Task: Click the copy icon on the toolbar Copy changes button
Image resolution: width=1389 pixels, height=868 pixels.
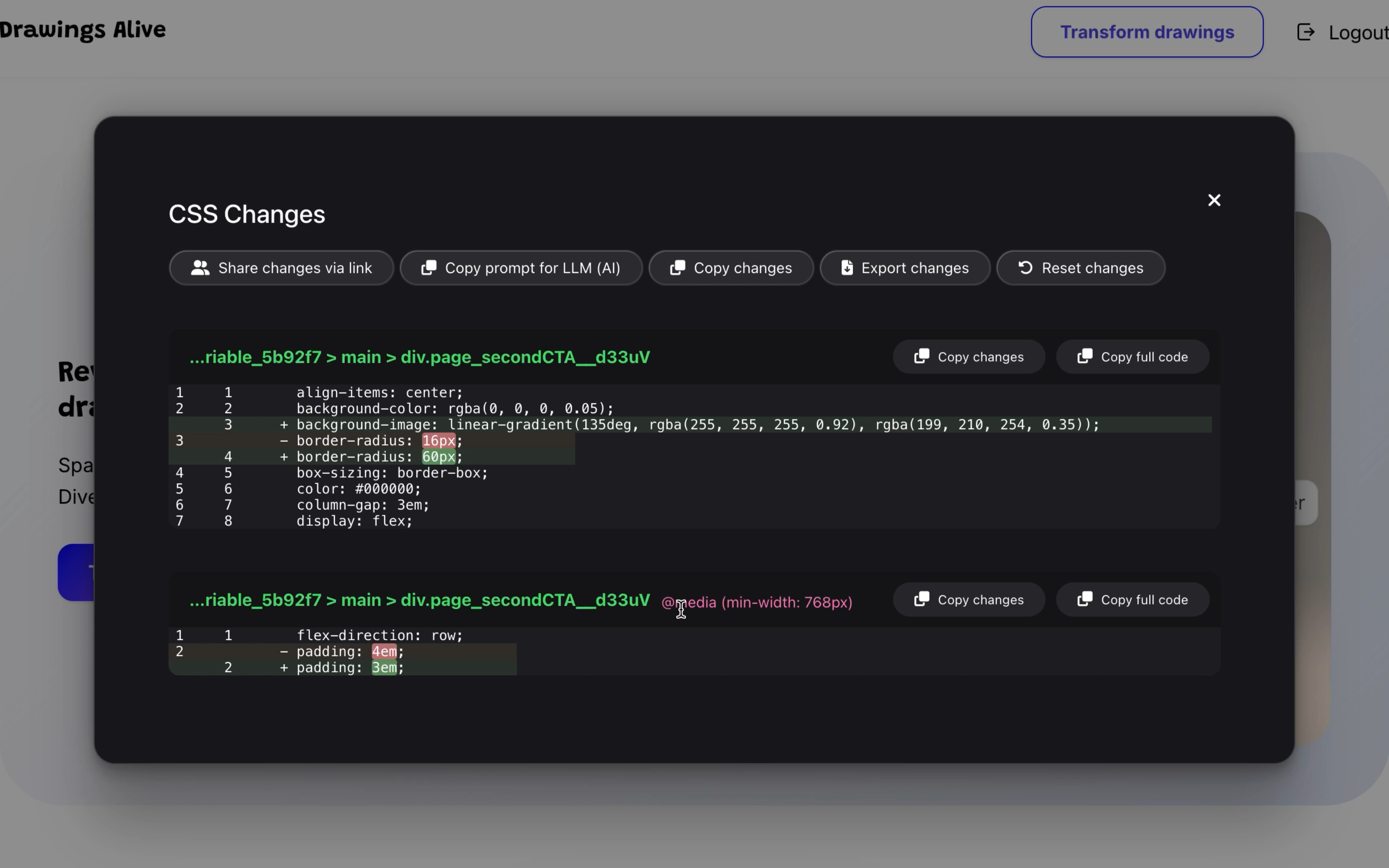Action: click(x=678, y=268)
